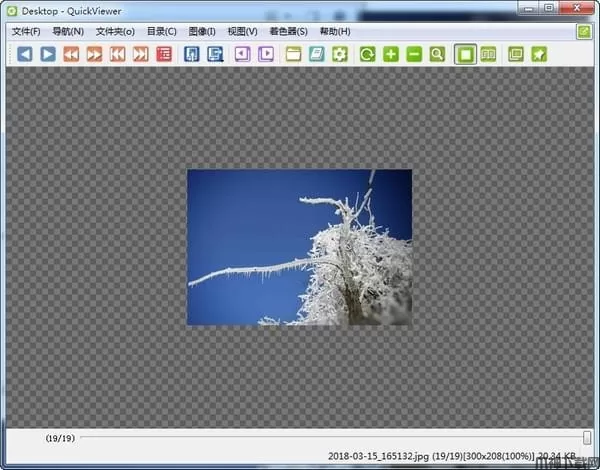
Task: Go to next image with blue right arrow
Action: 47,54
